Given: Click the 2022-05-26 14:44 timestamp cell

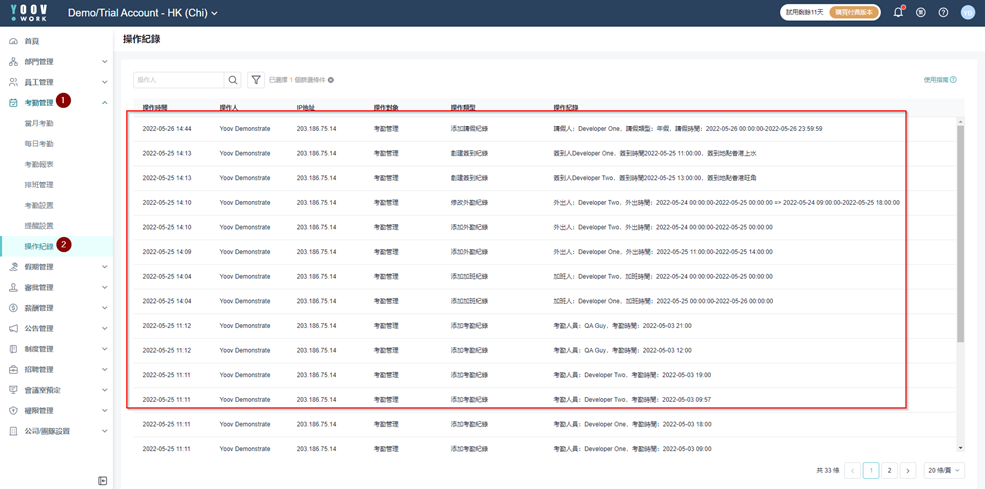Looking at the screenshot, I should 167,129.
